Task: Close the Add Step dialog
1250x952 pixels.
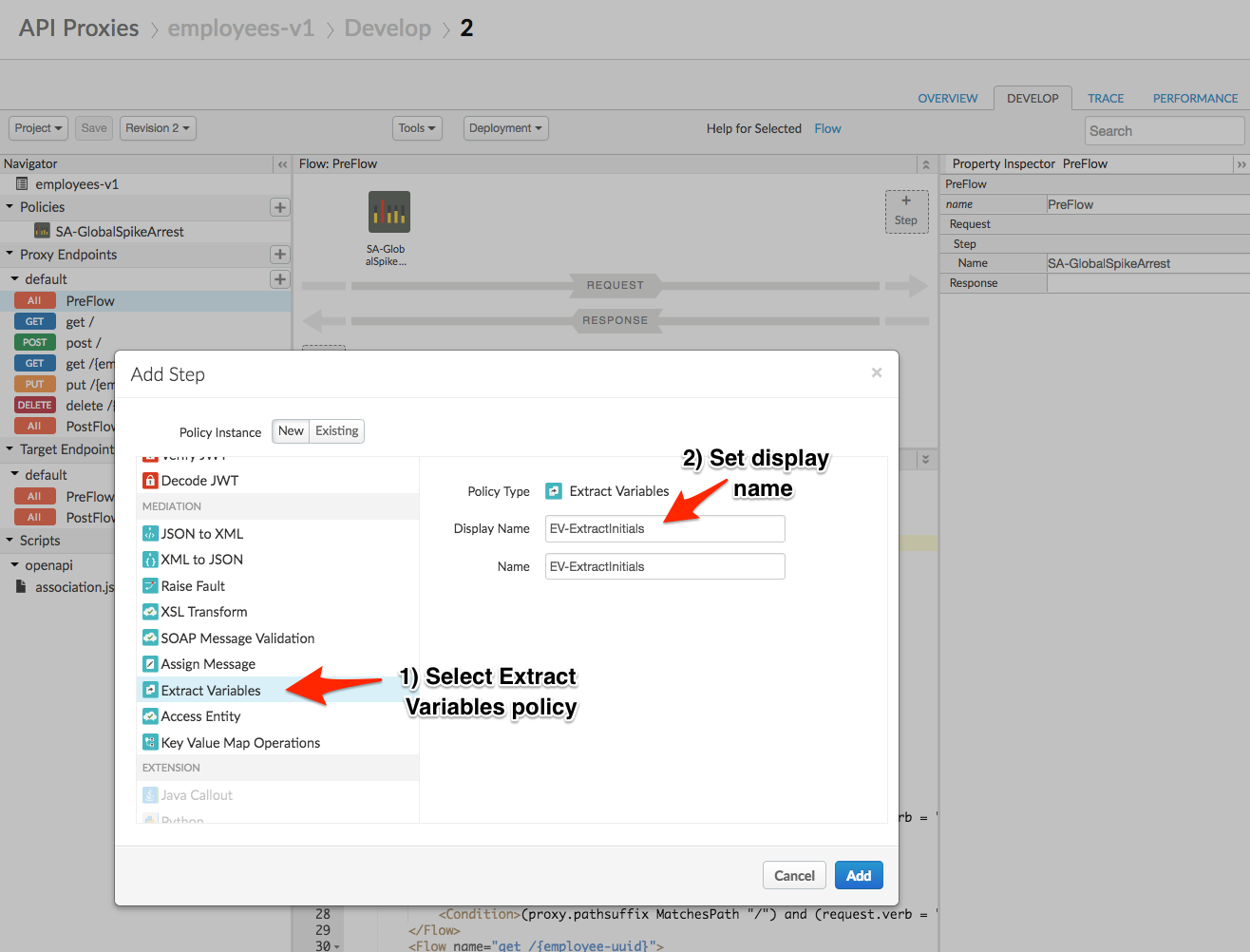Action: pos(877,372)
